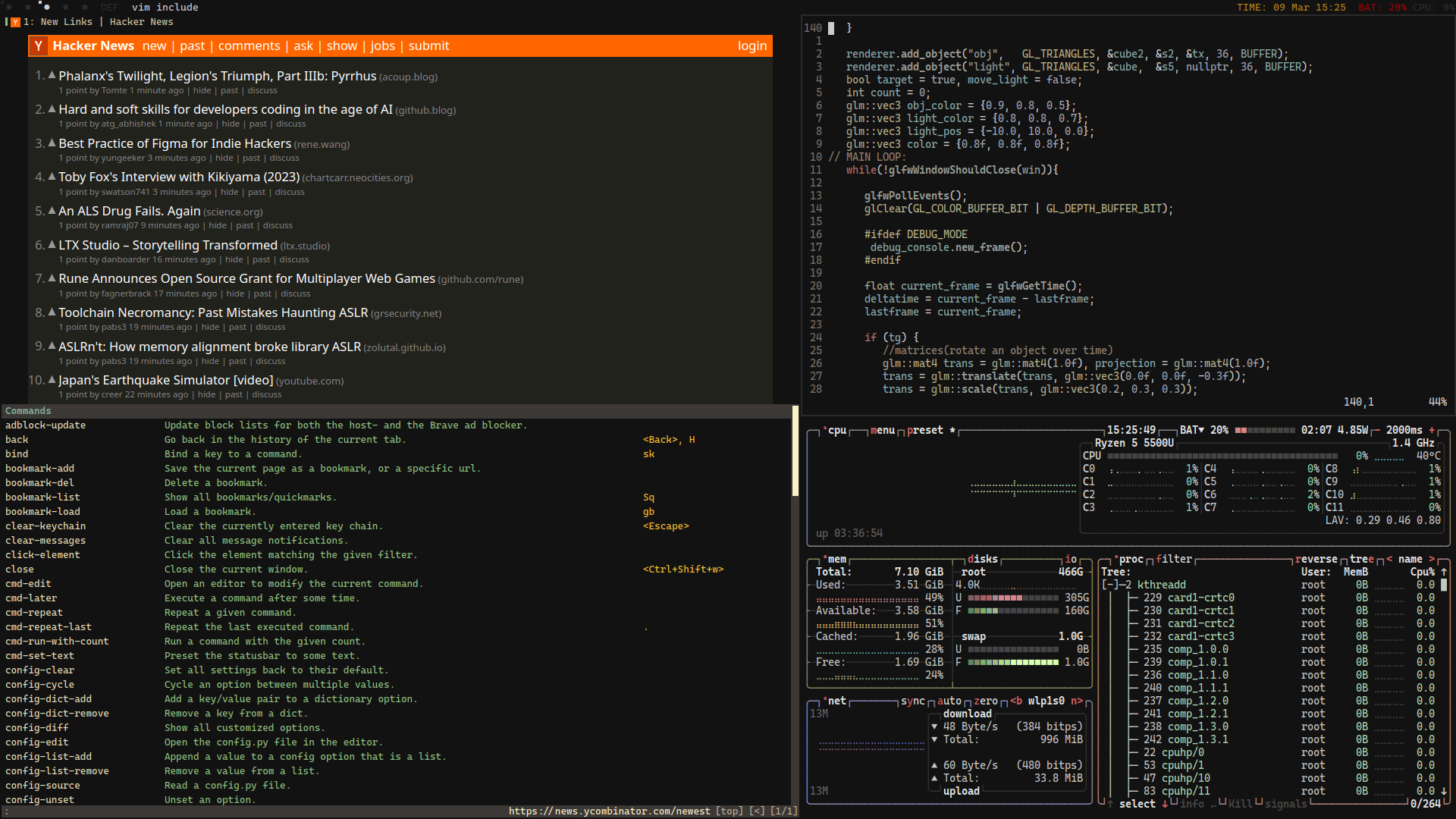Click previous sort column arrow in proc
This screenshot has width=1456, height=819.
[1389, 559]
